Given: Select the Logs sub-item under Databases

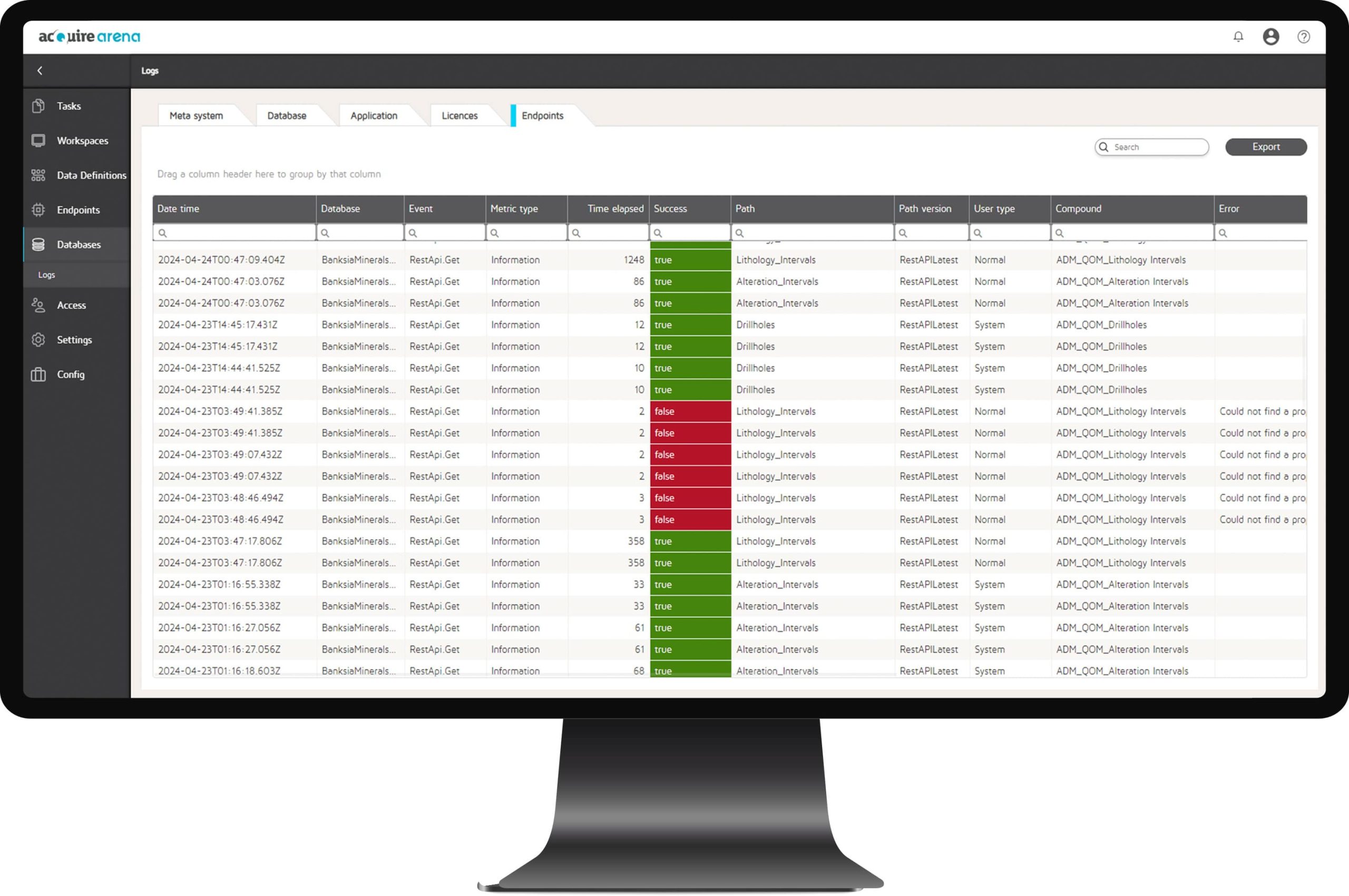Looking at the screenshot, I should point(46,275).
